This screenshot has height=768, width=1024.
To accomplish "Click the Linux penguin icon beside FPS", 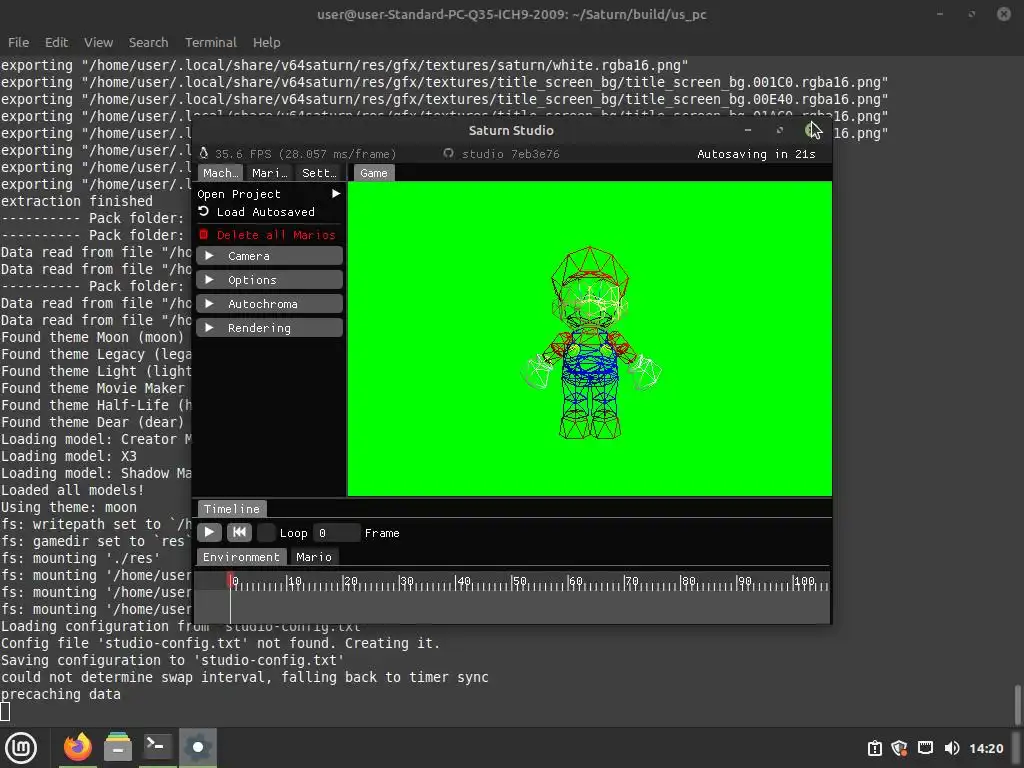I will tap(204, 153).
